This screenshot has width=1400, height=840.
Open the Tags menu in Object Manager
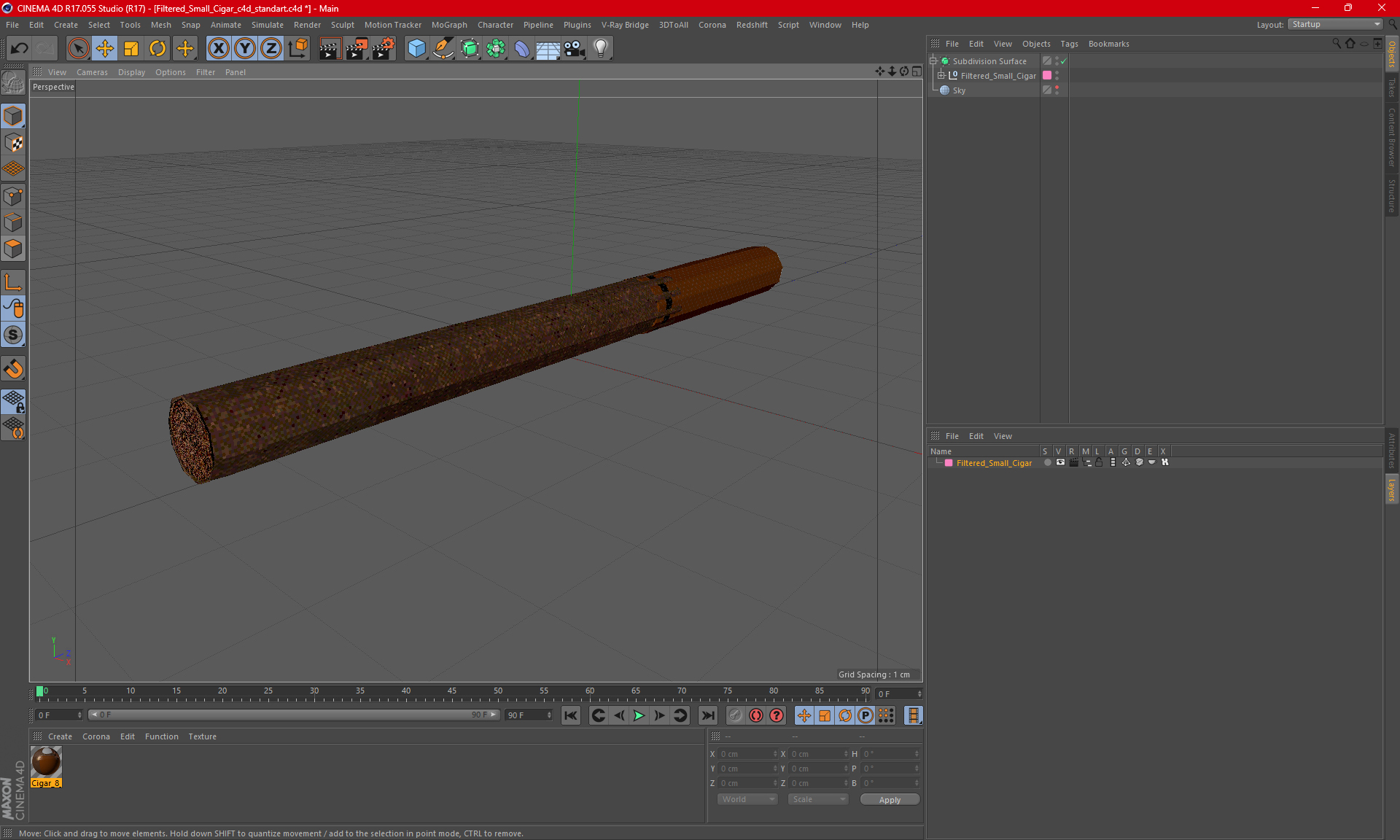point(1069,44)
